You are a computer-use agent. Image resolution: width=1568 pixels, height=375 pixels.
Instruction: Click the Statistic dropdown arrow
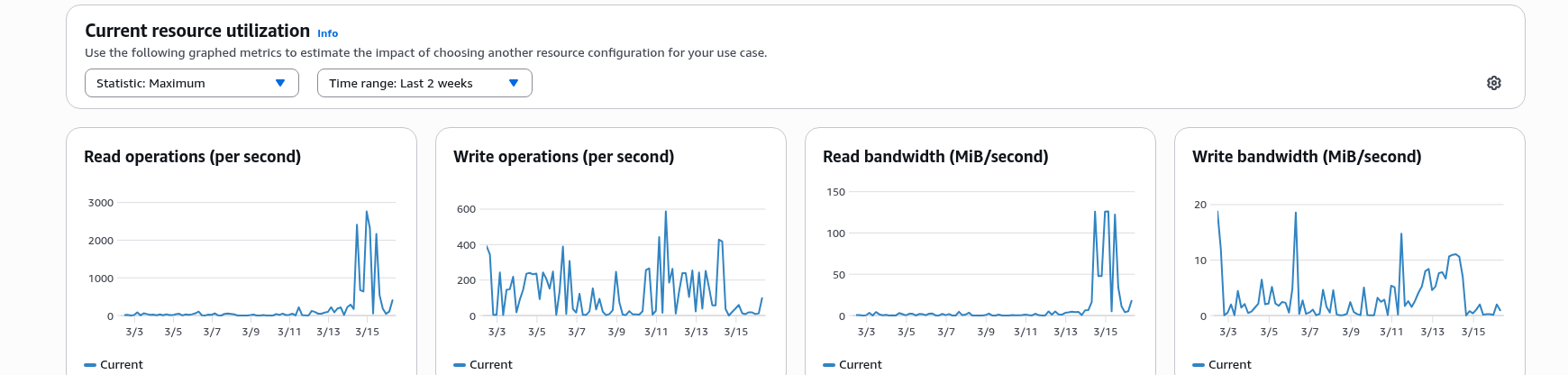click(280, 83)
